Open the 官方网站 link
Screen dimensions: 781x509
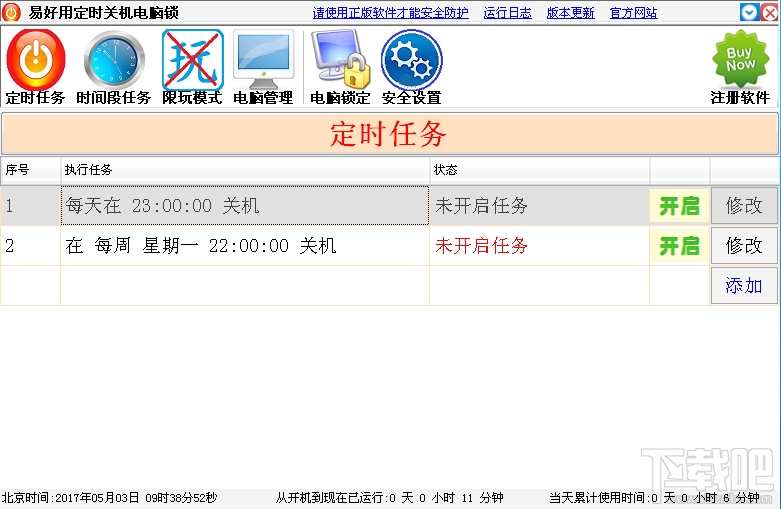634,13
